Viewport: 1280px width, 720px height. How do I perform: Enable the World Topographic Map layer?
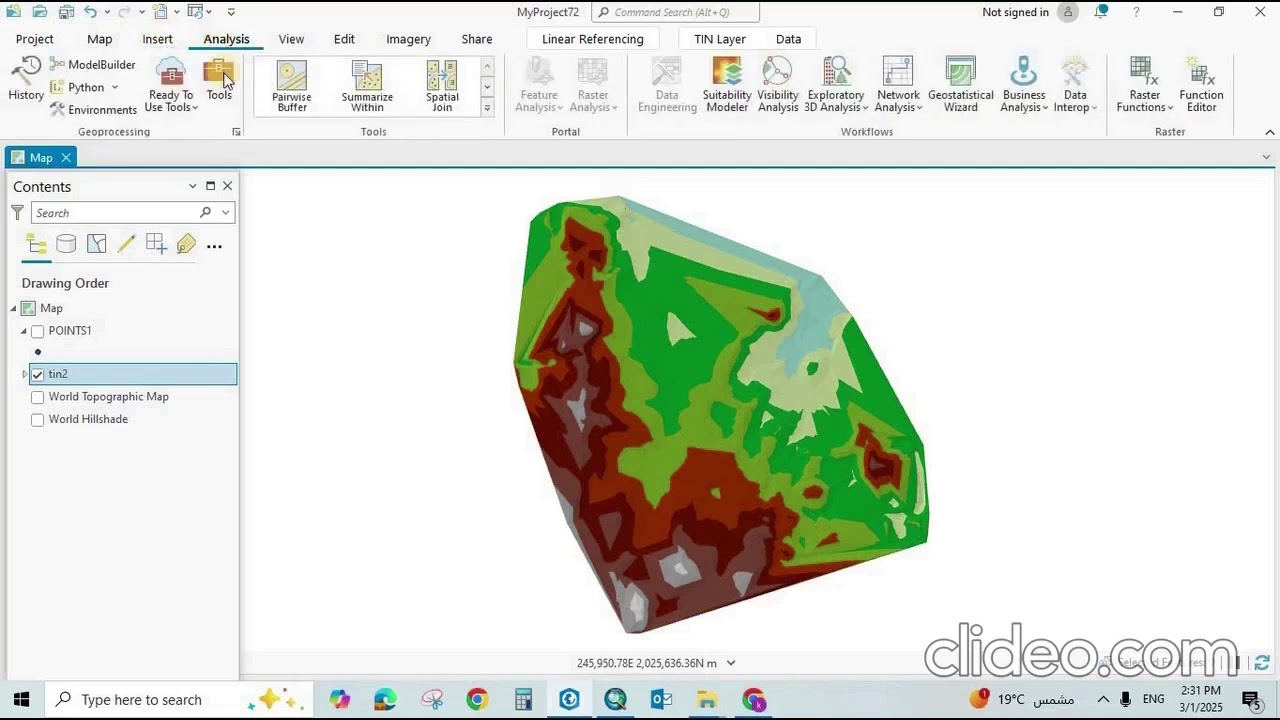pos(38,397)
